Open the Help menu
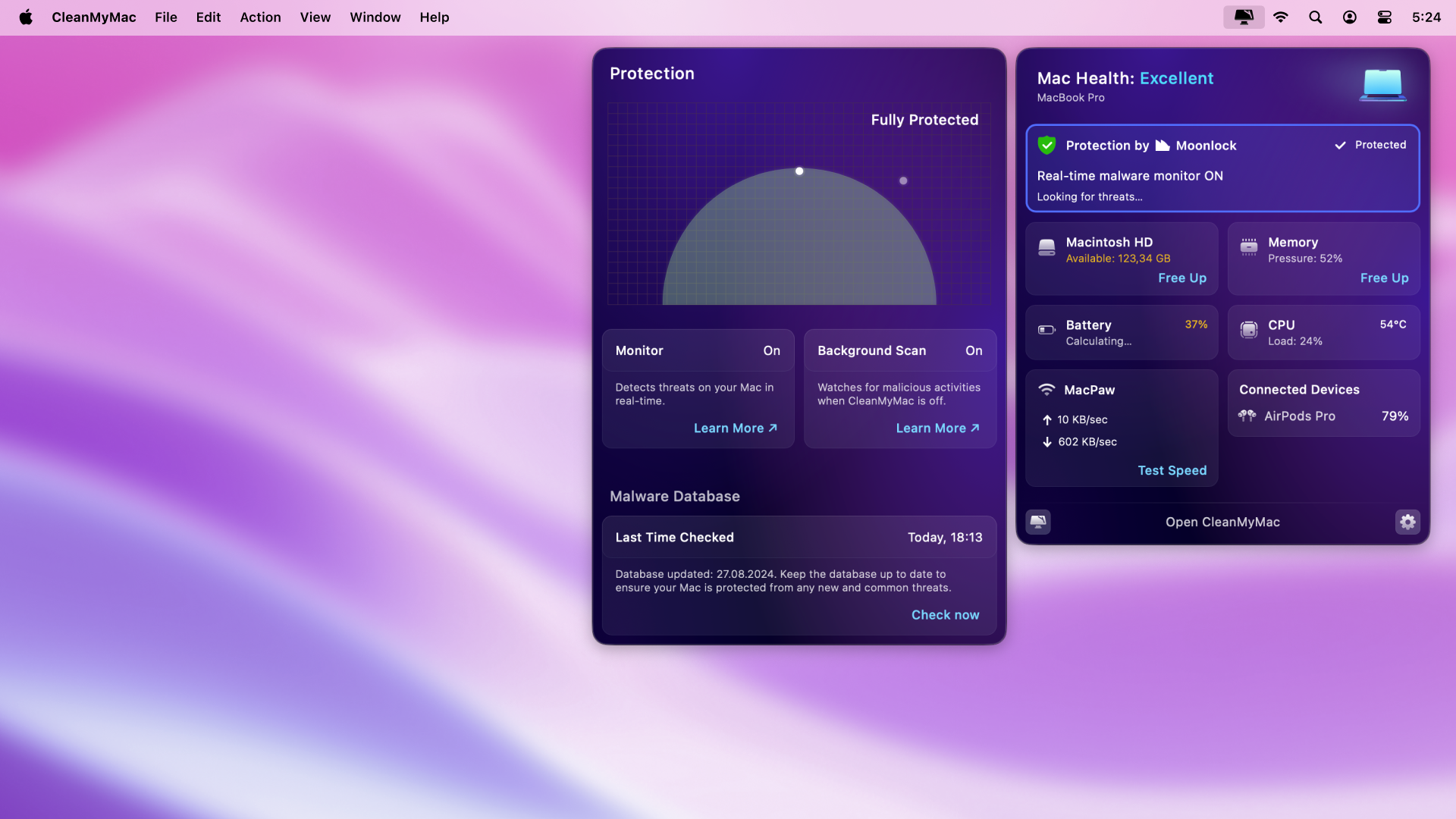The image size is (1456, 819). pyautogui.click(x=435, y=17)
